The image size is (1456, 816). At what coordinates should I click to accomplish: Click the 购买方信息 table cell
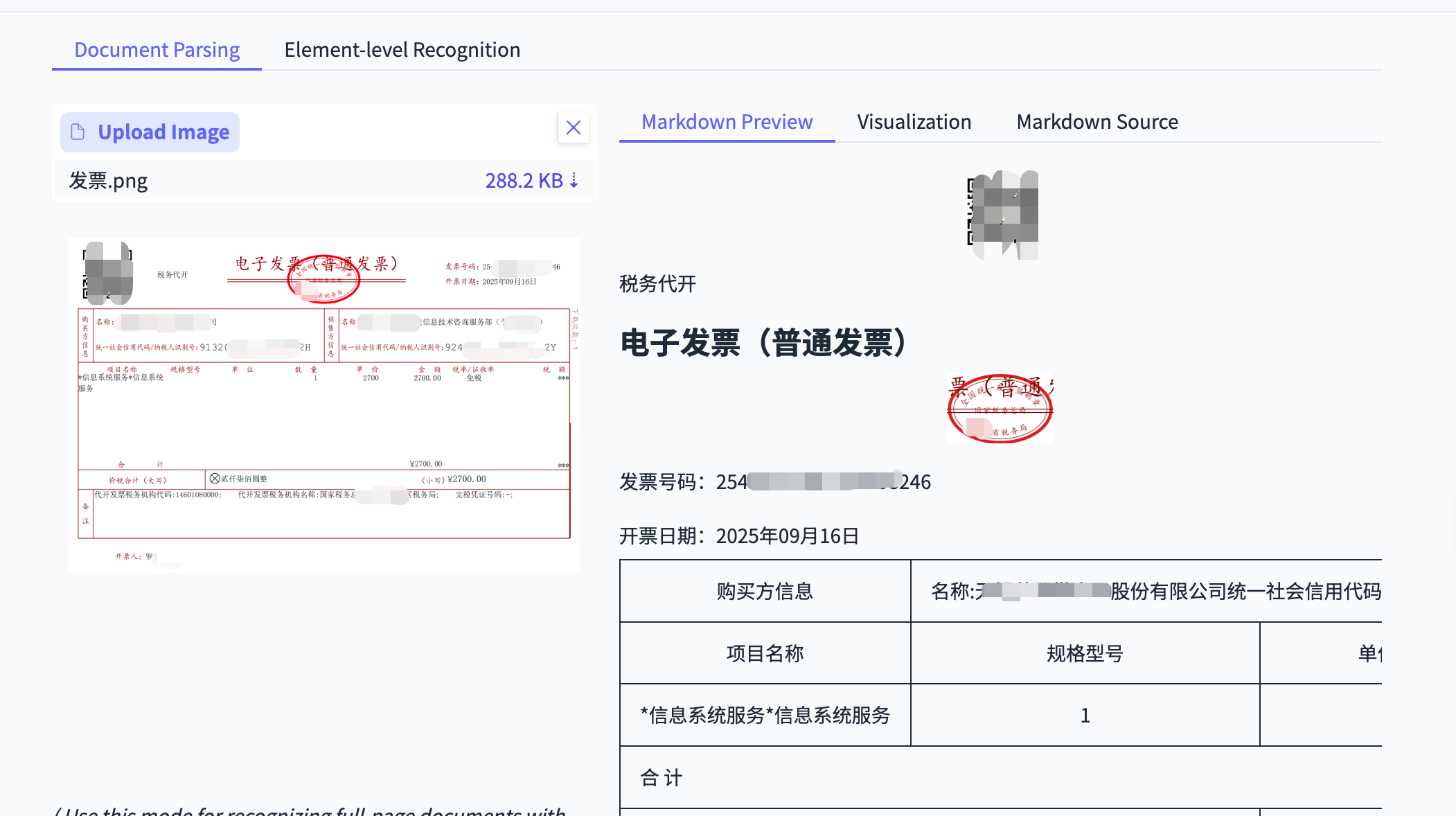tap(764, 591)
